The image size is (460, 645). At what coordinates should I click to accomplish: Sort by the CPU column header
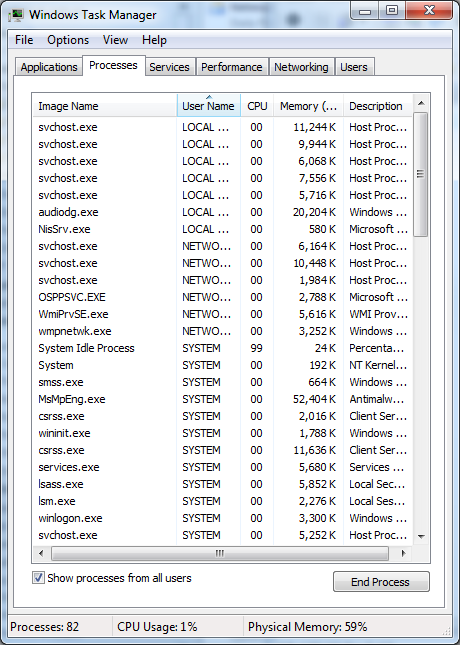pos(257,106)
